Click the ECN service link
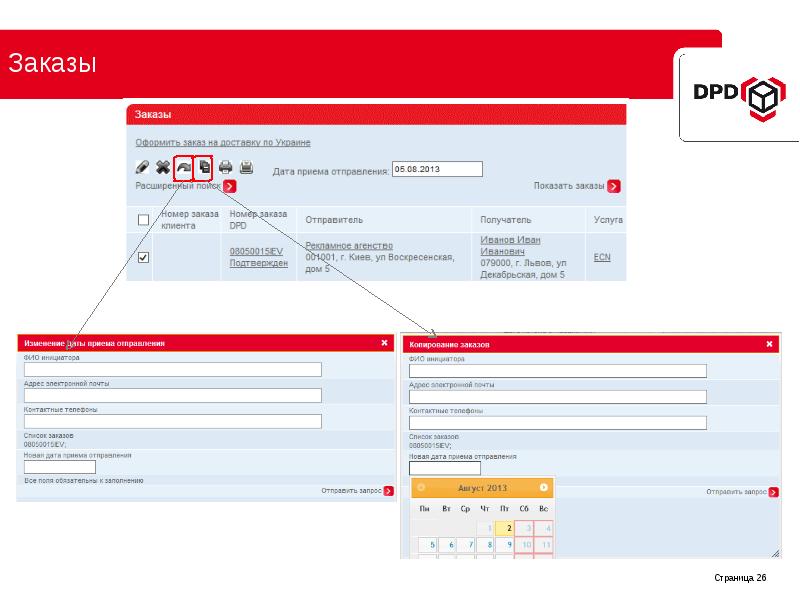The image size is (800, 600). pos(602,257)
